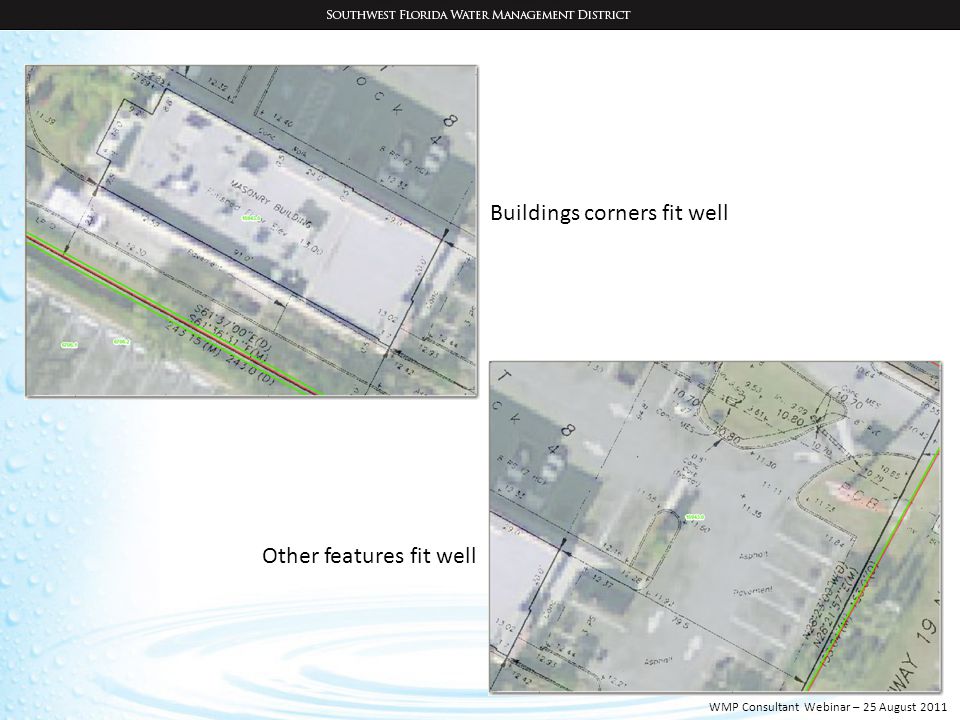
Task: Click the S61°37'00"E(D) bearing label
Action: coord(232,329)
